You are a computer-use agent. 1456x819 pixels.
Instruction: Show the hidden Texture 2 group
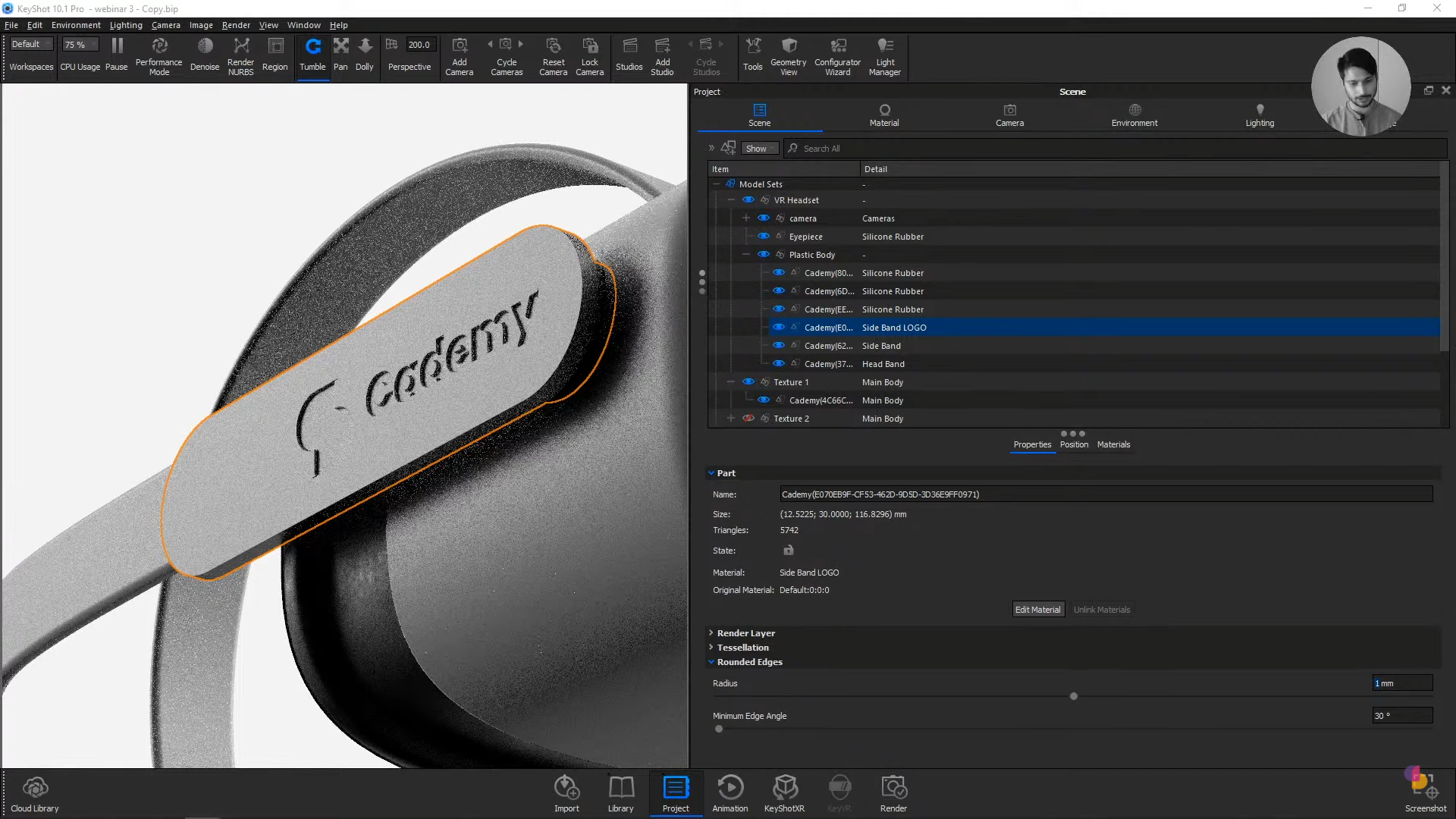point(748,419)
